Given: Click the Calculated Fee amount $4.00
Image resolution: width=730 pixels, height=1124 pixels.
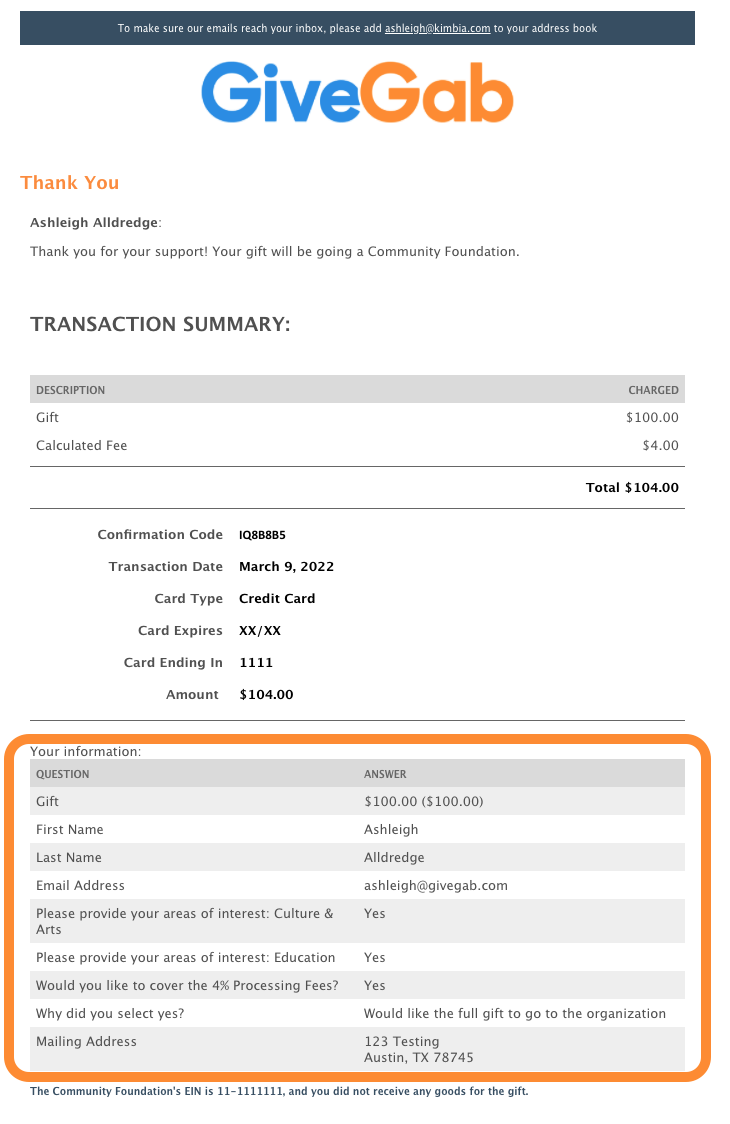Looking at the screenshot, I should 660,445.
